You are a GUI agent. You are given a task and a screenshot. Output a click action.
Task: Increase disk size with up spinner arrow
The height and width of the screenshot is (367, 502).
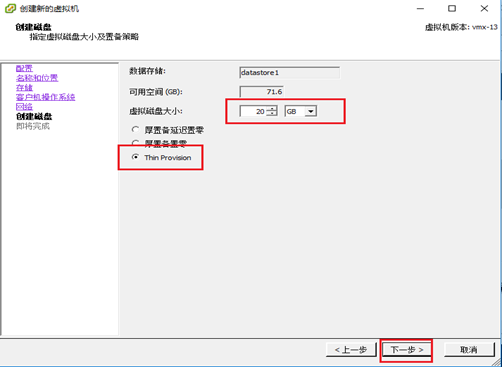(x=272, y=109)
